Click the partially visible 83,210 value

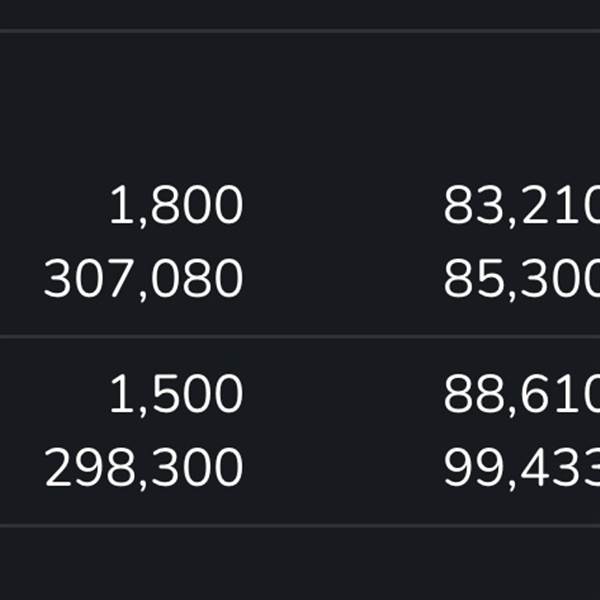click(x=520, y=207)
